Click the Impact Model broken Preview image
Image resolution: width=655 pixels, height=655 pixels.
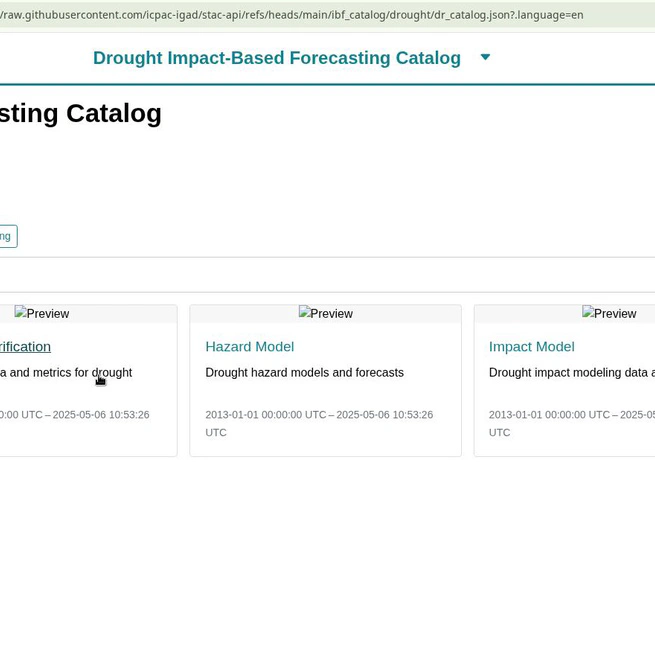pos(609,313)
